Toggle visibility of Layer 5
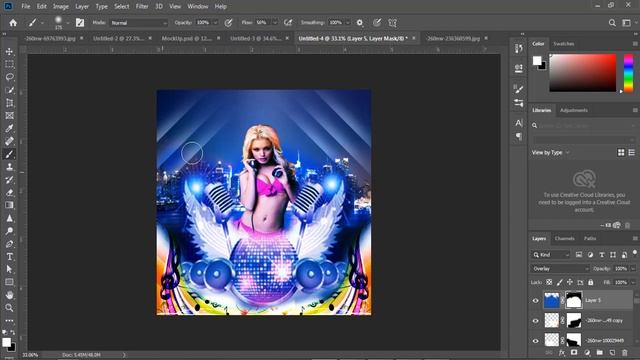 tap(536, 301)
